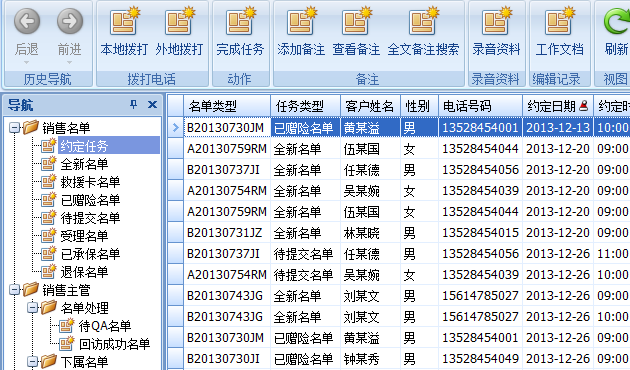The image size is (630, 370).
Task: Click the 完成任务 icon
Action: click(x=240, y=21)
